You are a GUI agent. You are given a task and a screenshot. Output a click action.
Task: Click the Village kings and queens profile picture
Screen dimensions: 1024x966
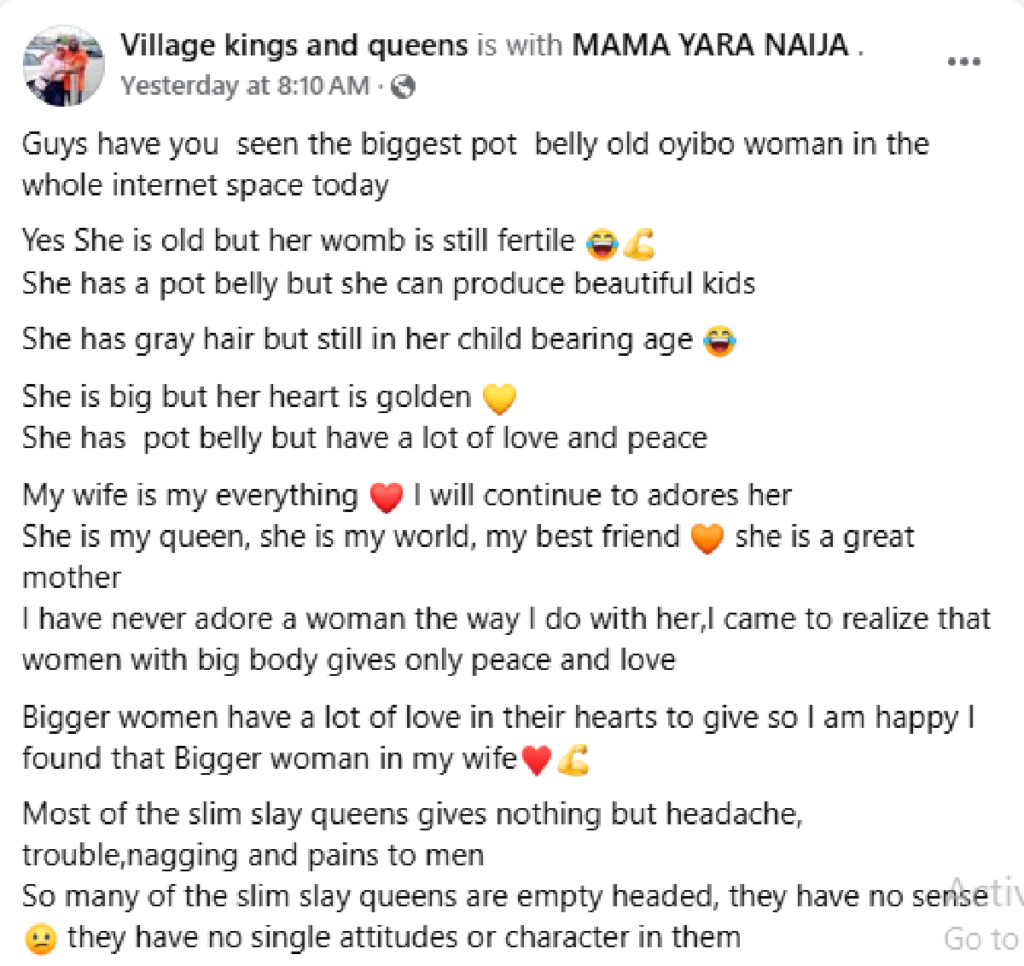(63, 65)
